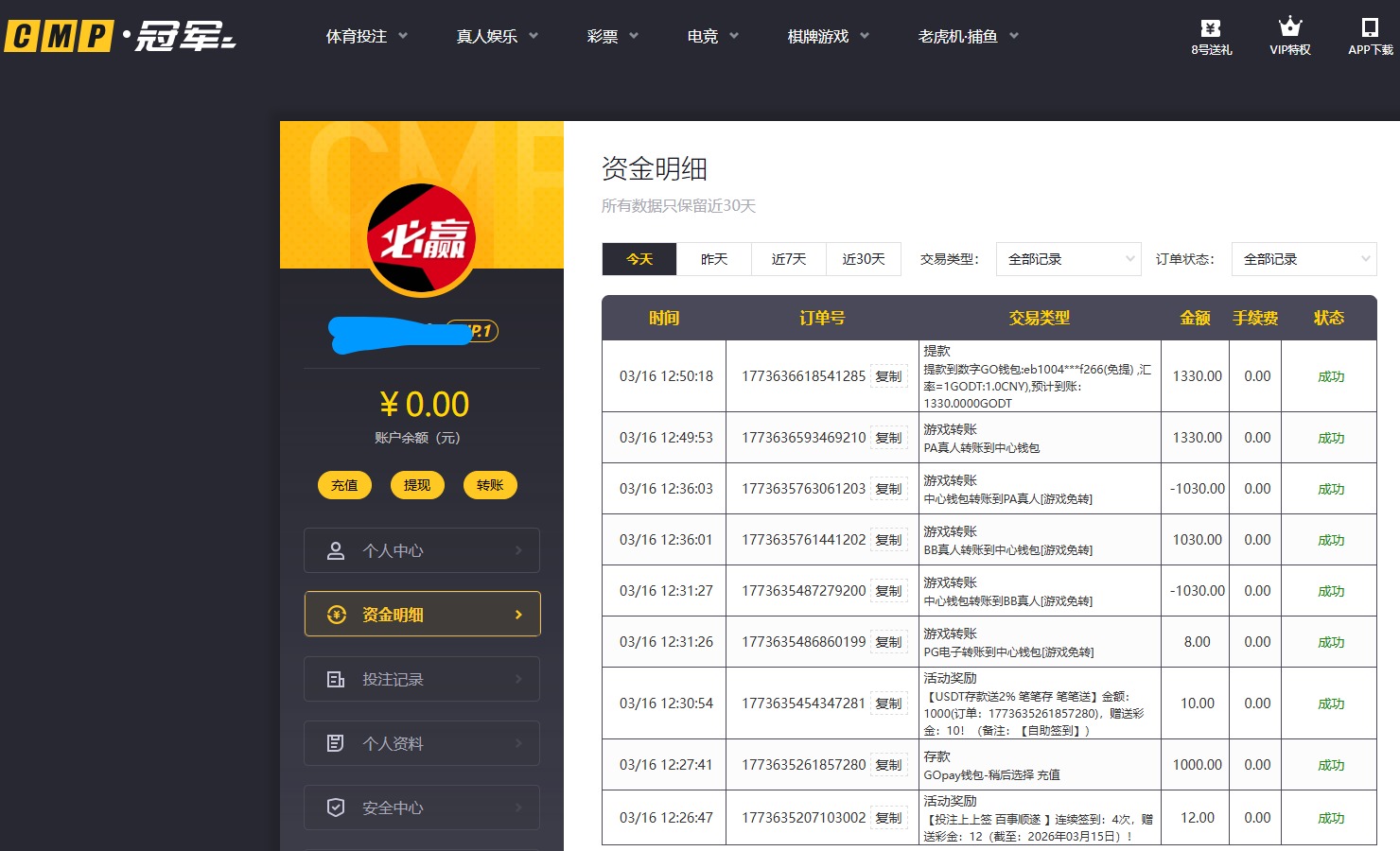Viewport: 1400px width, 851px height.
Task: Enable the 近7天 filter
Action: tap(789, 258)
